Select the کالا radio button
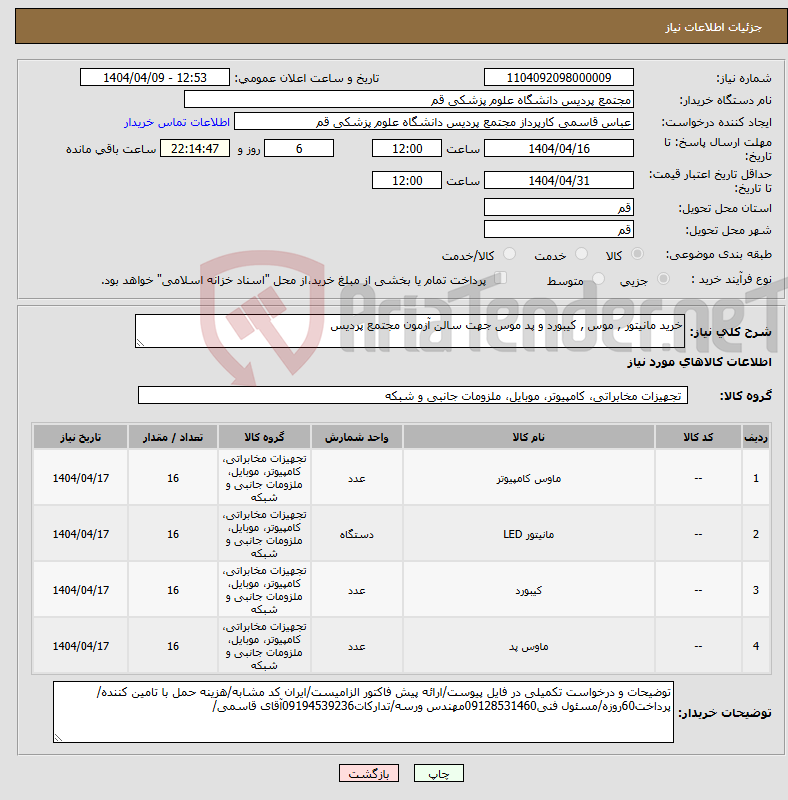788x800 pixels. (x=637, y=254)
